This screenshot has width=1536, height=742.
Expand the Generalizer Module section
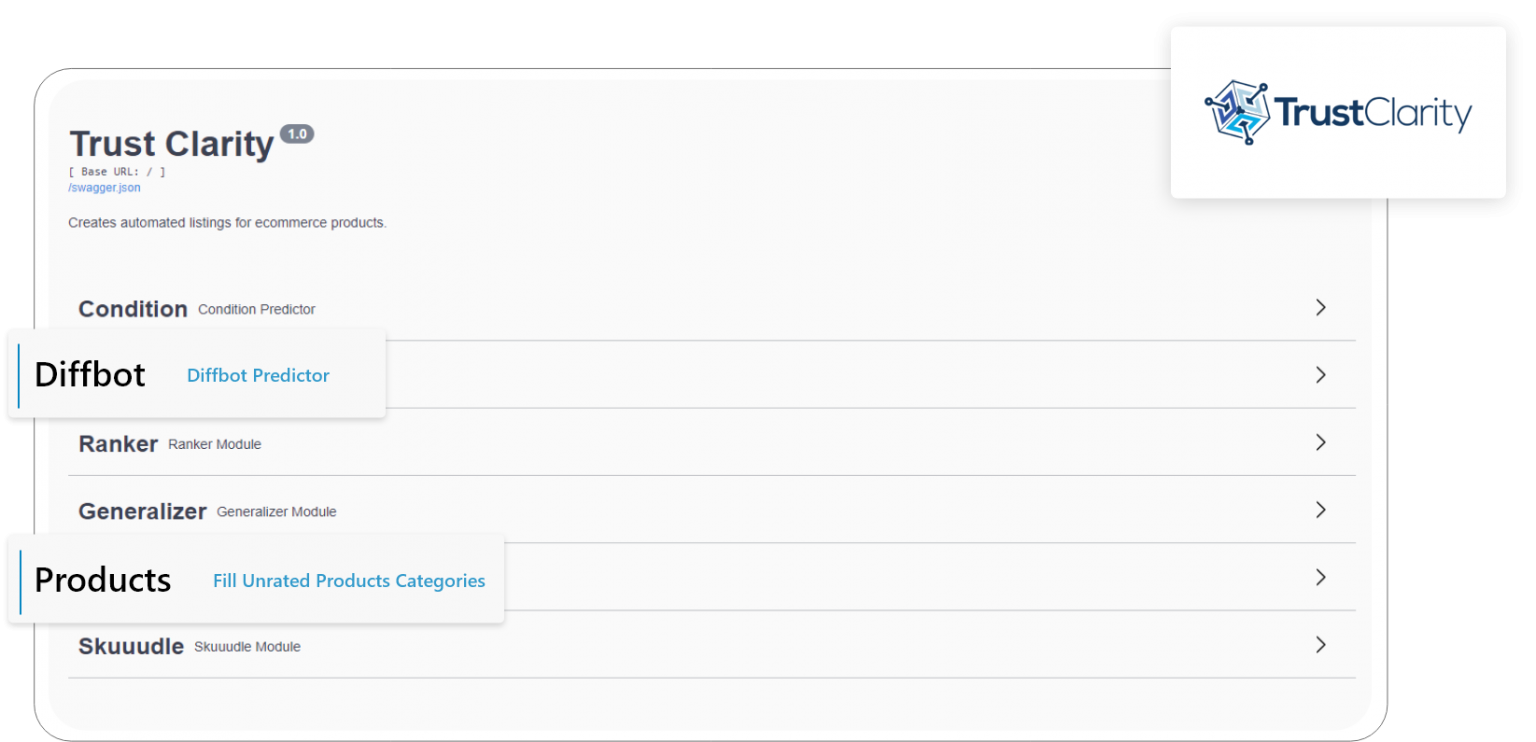pyautogui.click(x=1320, y=509)
